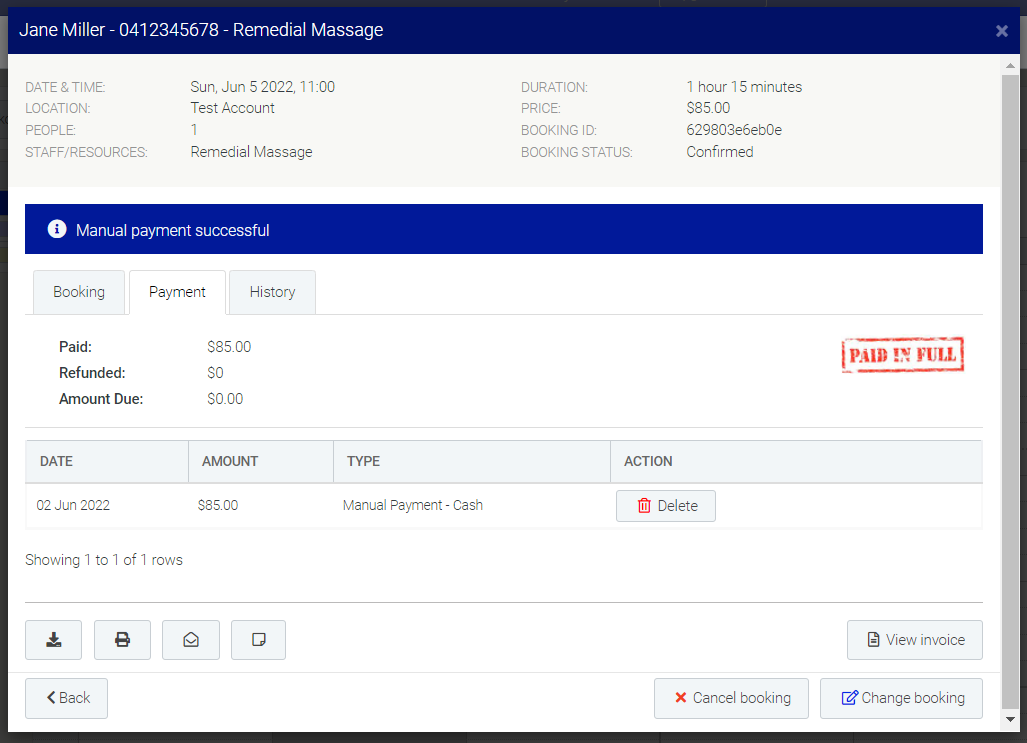This screenshot has height=743, width=1027.
Task: Close the Jane Miller booking dialog
Action: click(1002, 30)
